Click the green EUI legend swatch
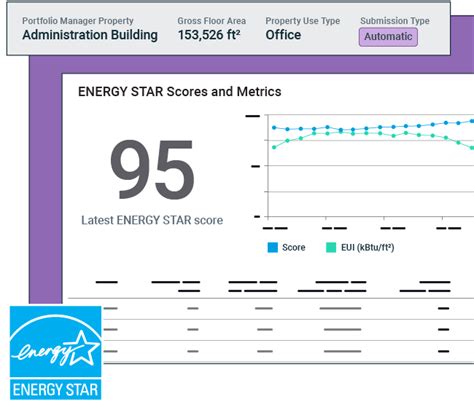474x402 pixels. (x=331, y=247)
